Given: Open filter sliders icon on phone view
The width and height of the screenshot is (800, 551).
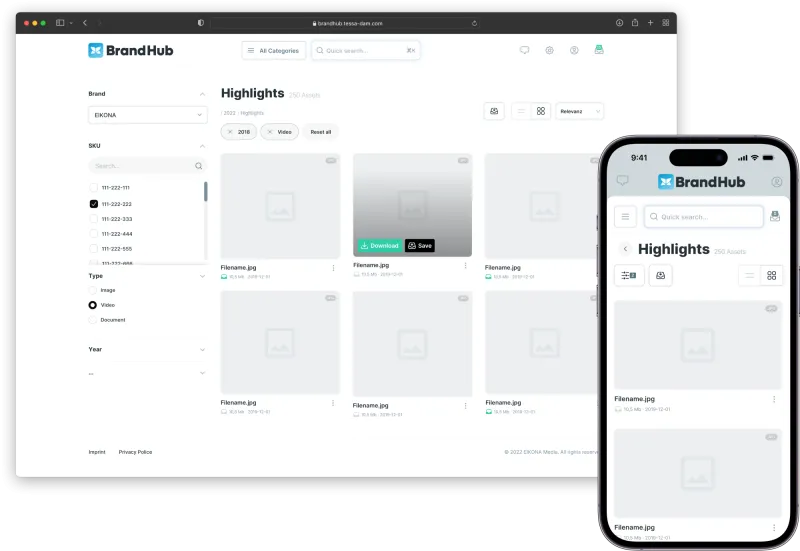Looking at the screenshot, I should pos(628,276).
